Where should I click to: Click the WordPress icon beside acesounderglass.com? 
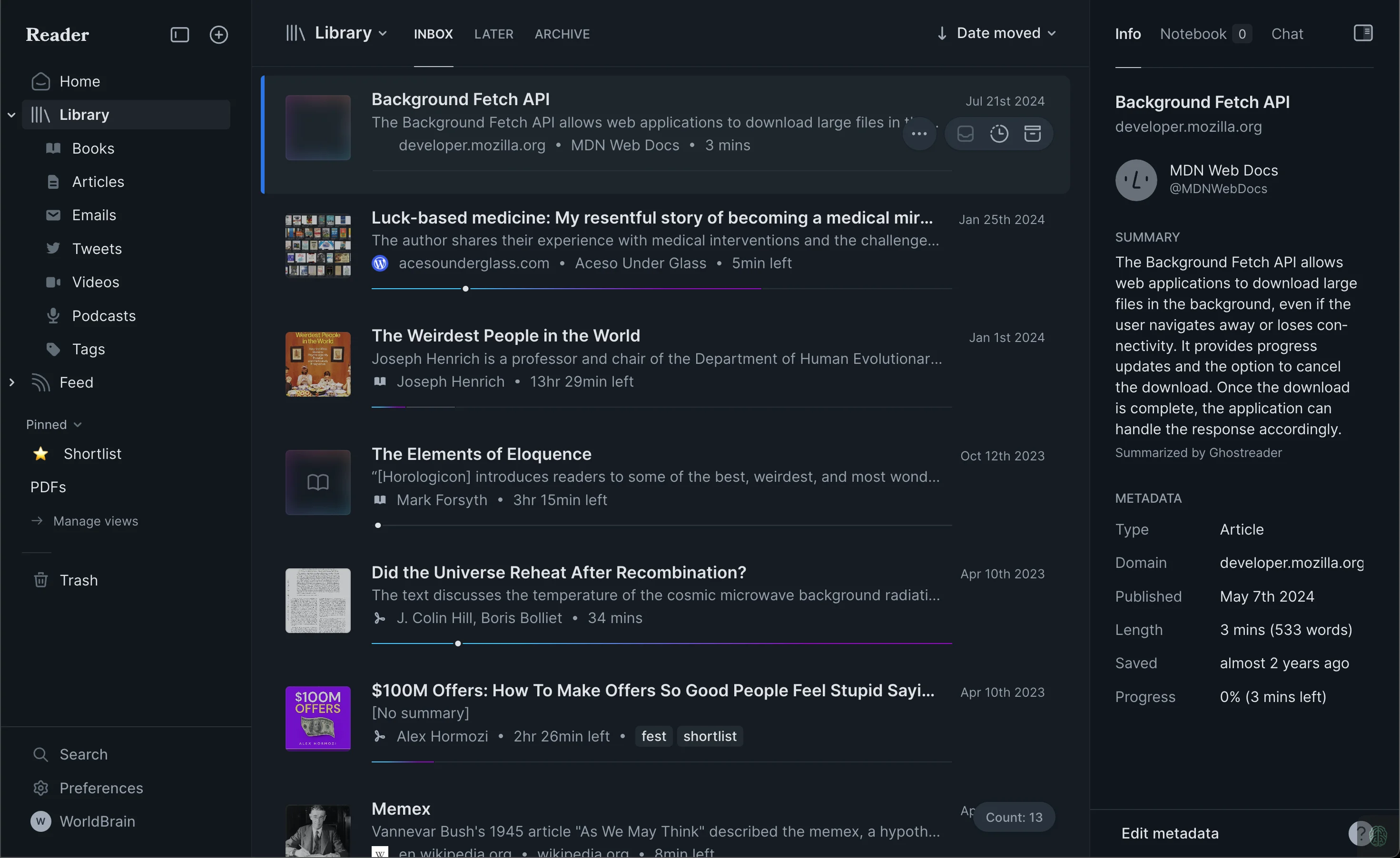click(380, 263)
